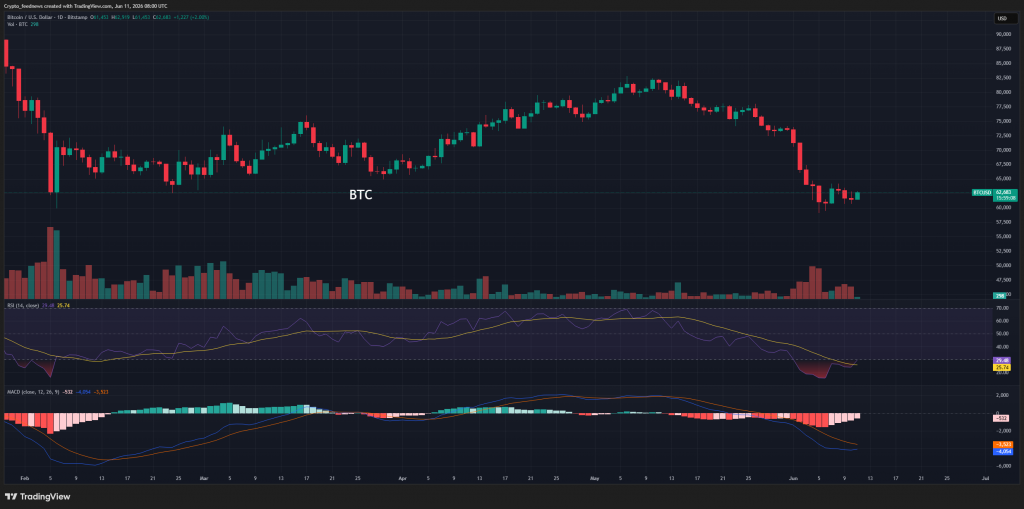Click the blue MACD value tag -4,054
Screen dimensions: 1024x509
[x=1002, y=451]
